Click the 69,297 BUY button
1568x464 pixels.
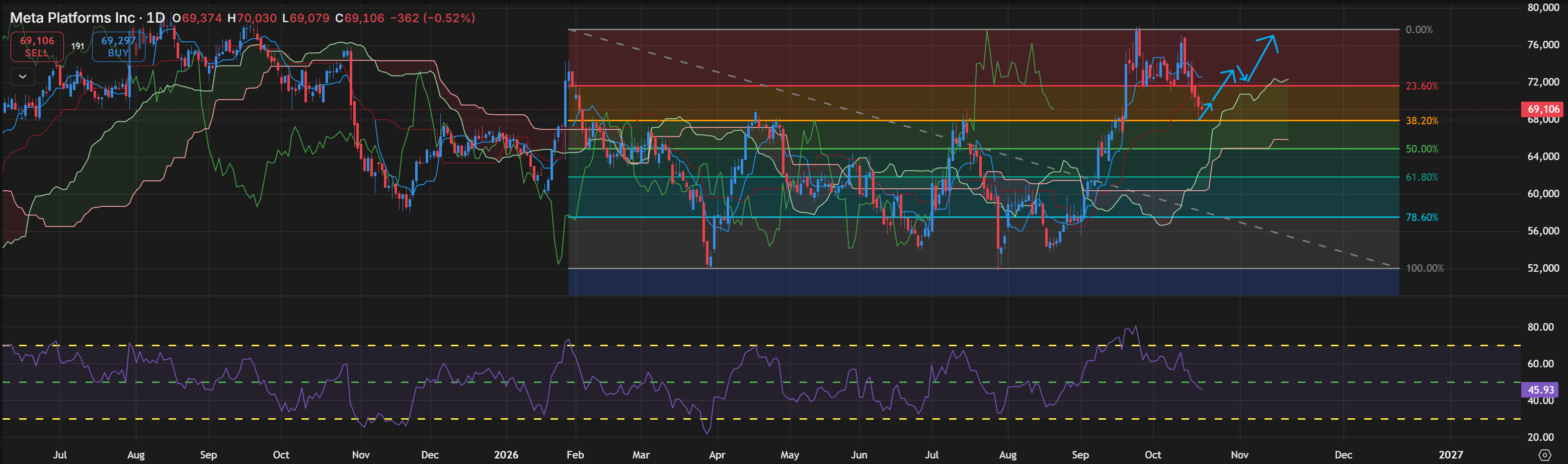[118, 47]
